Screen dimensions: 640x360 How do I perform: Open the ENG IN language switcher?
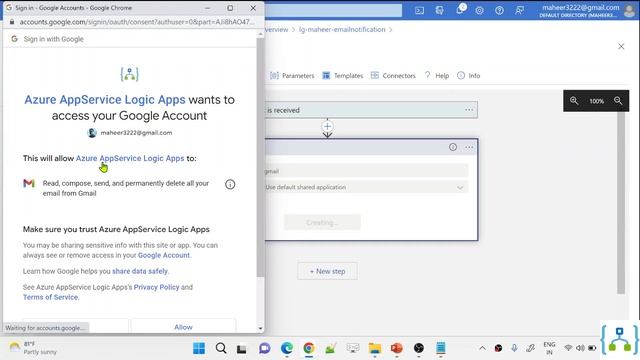click(549, 348)
